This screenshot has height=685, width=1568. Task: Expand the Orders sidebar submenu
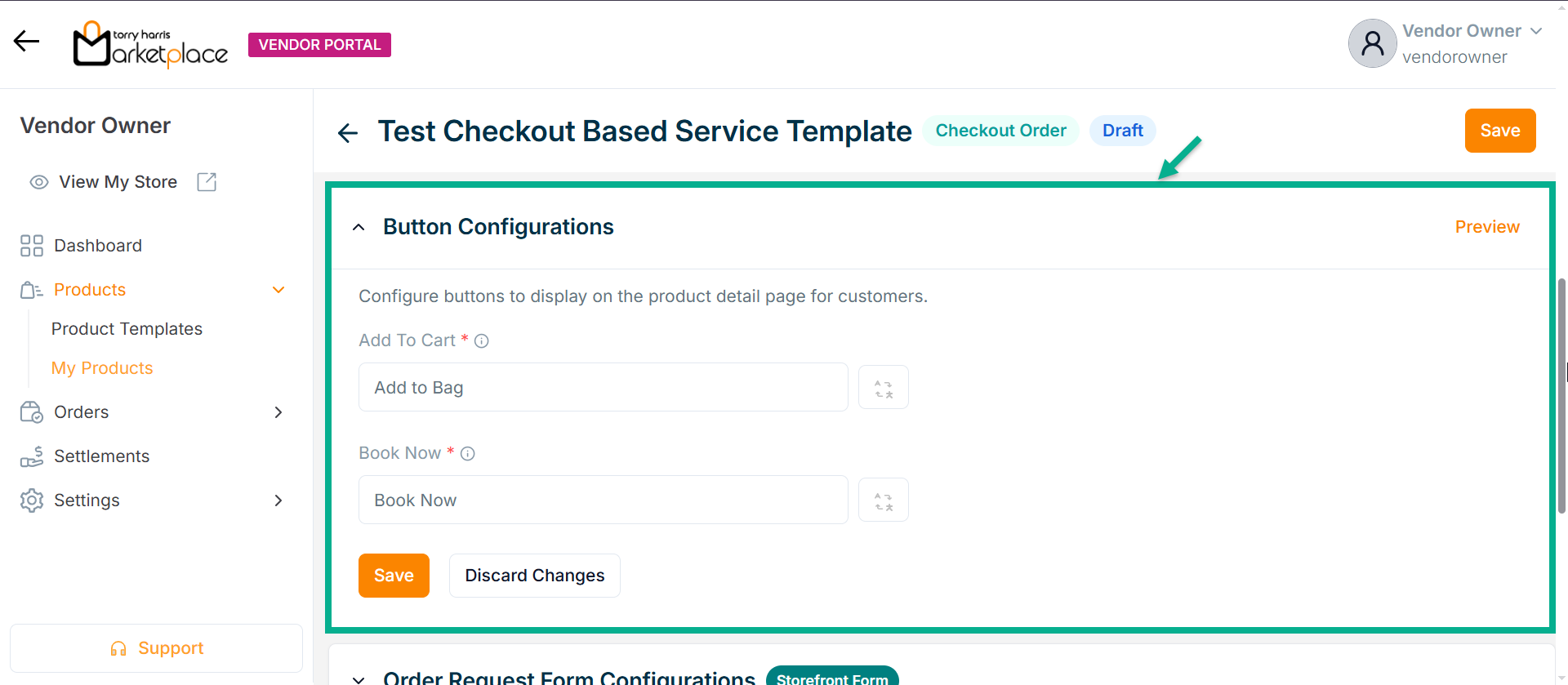[278, 412]
